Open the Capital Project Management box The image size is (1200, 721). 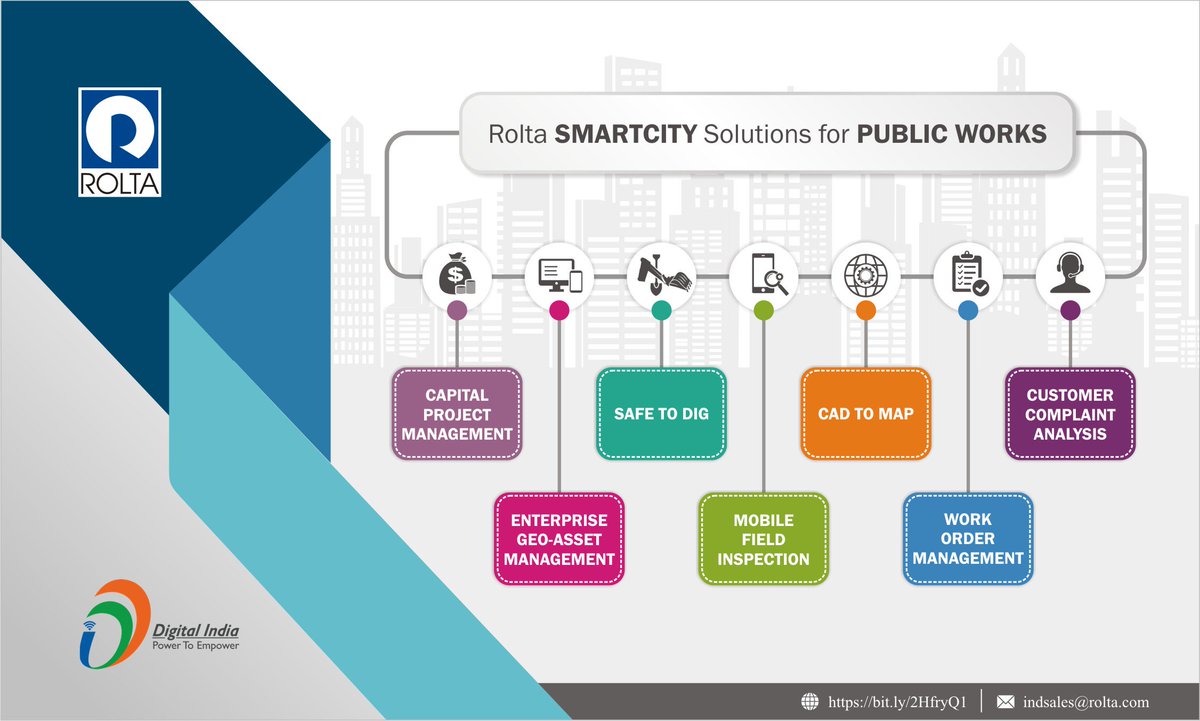(457, 414)
